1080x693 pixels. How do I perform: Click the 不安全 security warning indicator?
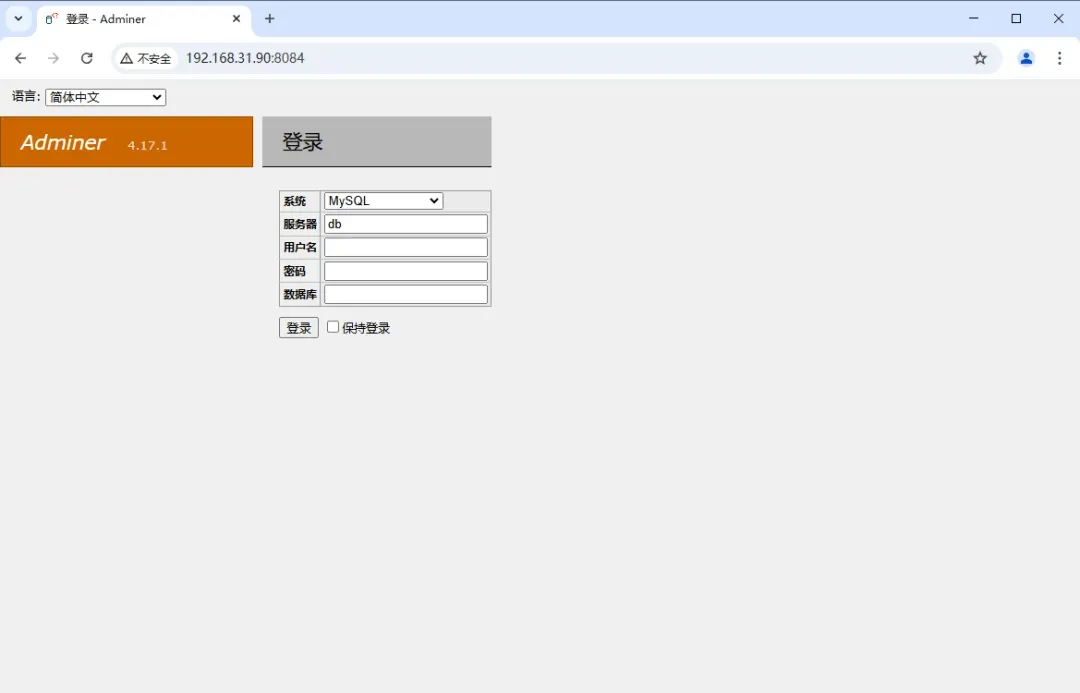pos(146,58)
